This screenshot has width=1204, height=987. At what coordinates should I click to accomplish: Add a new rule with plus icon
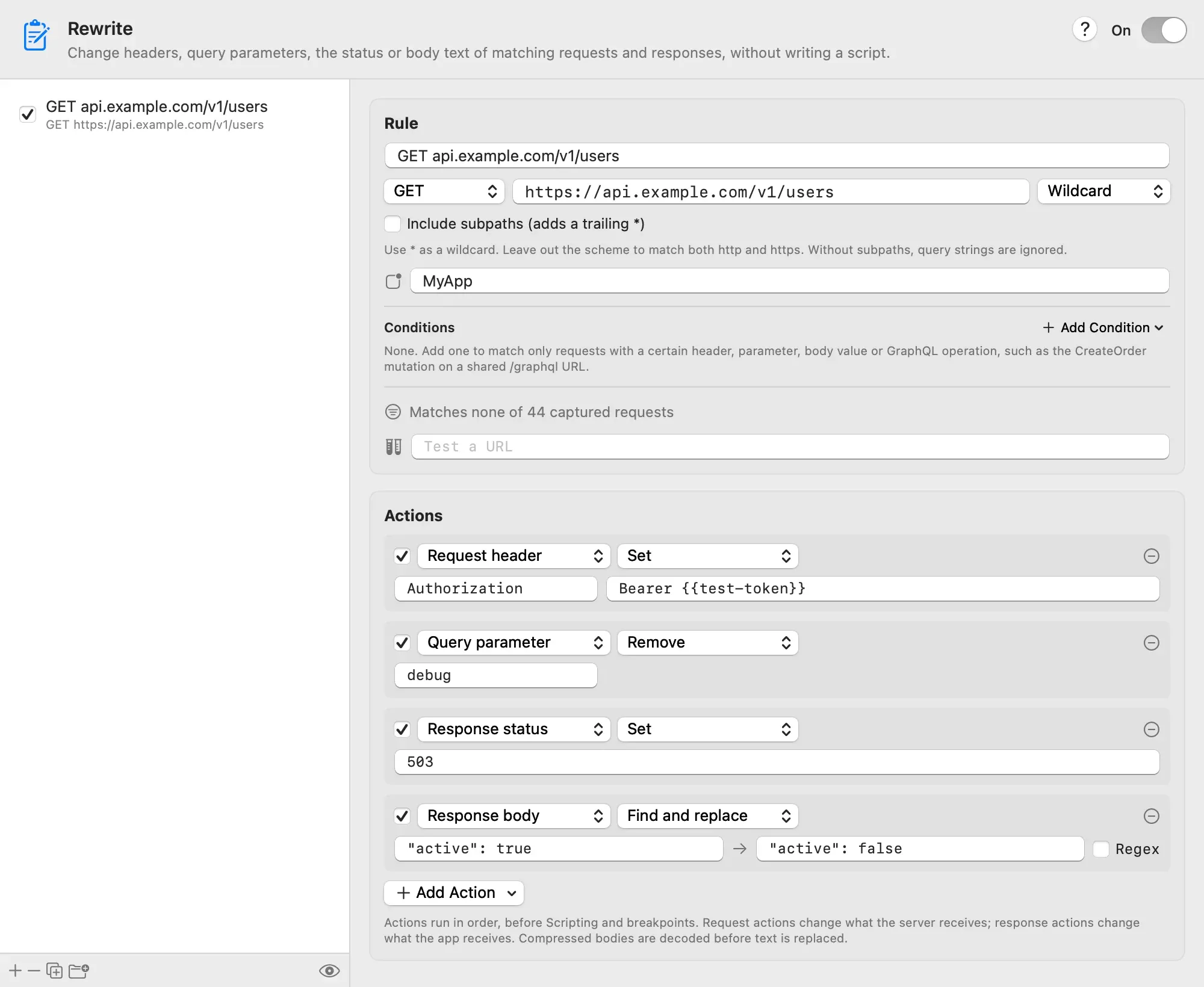16,971
